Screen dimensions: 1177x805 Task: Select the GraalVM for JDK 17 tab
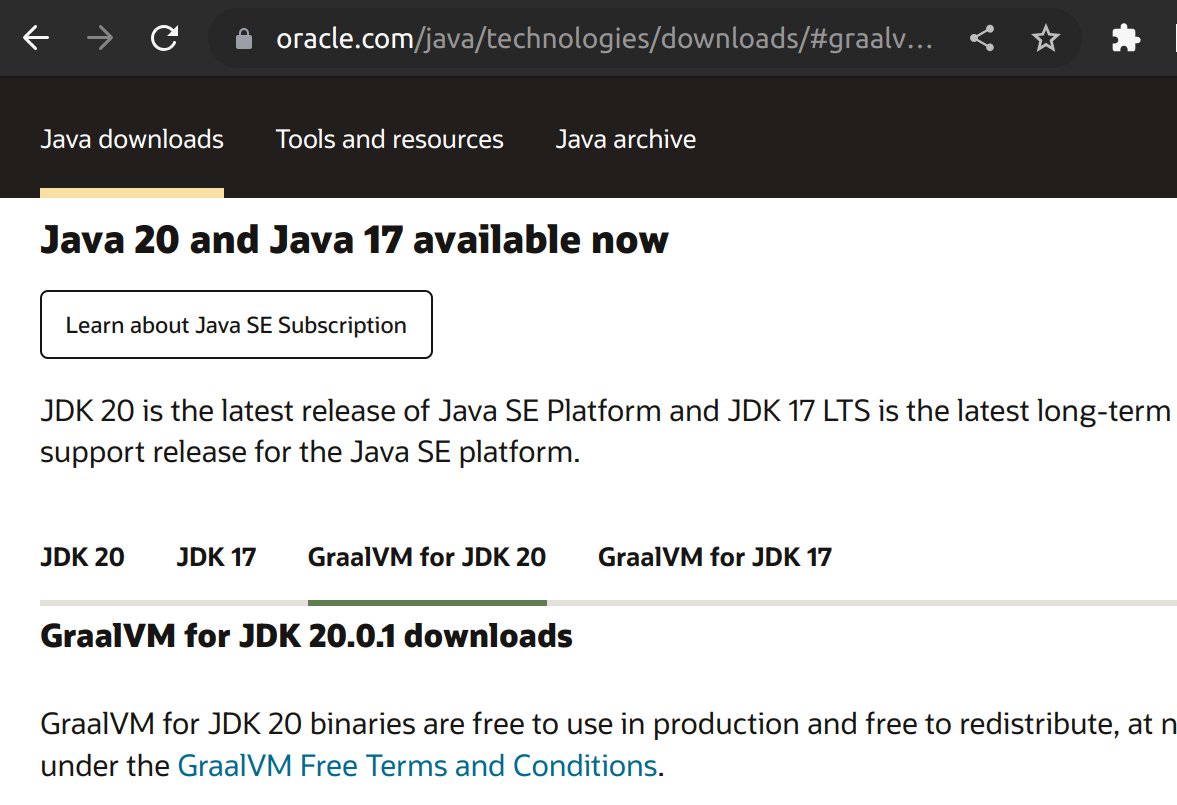715,557
